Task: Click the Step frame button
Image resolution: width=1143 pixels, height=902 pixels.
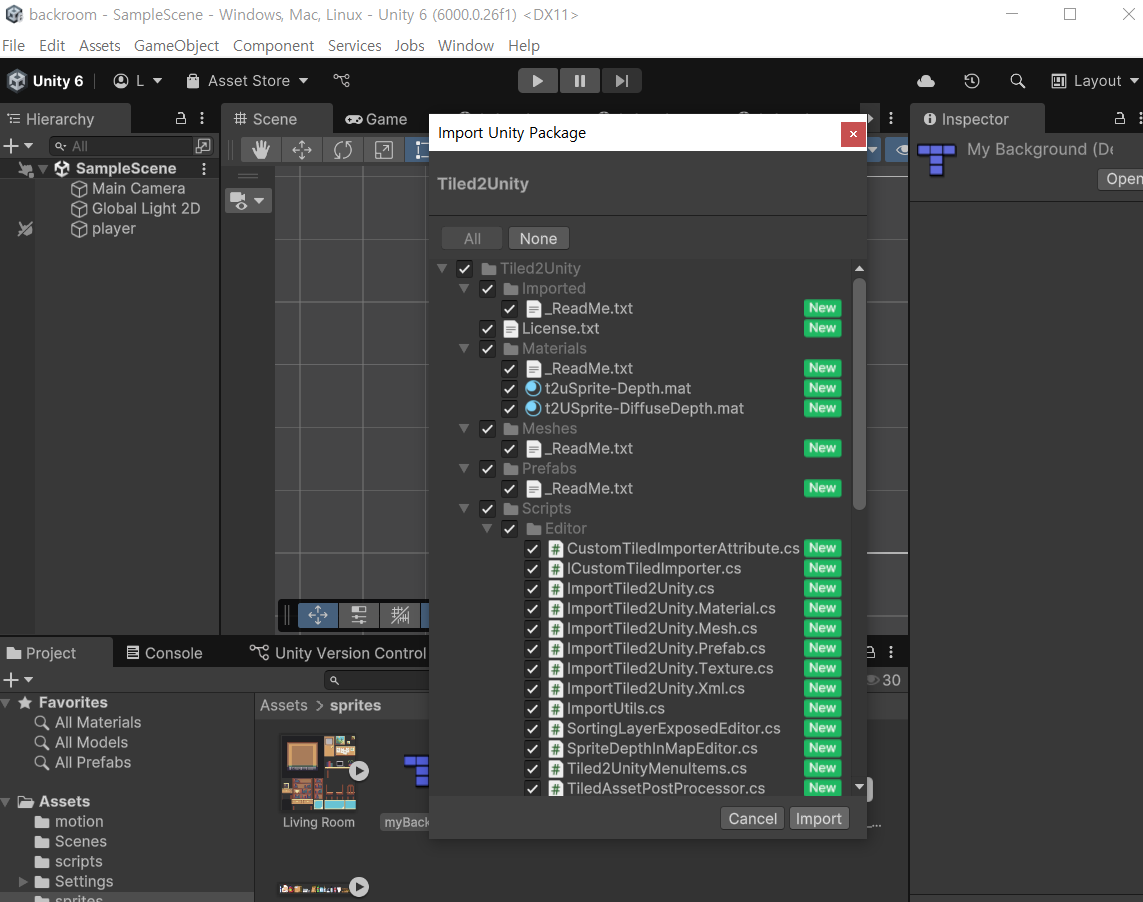Action: tap(621, 81)
